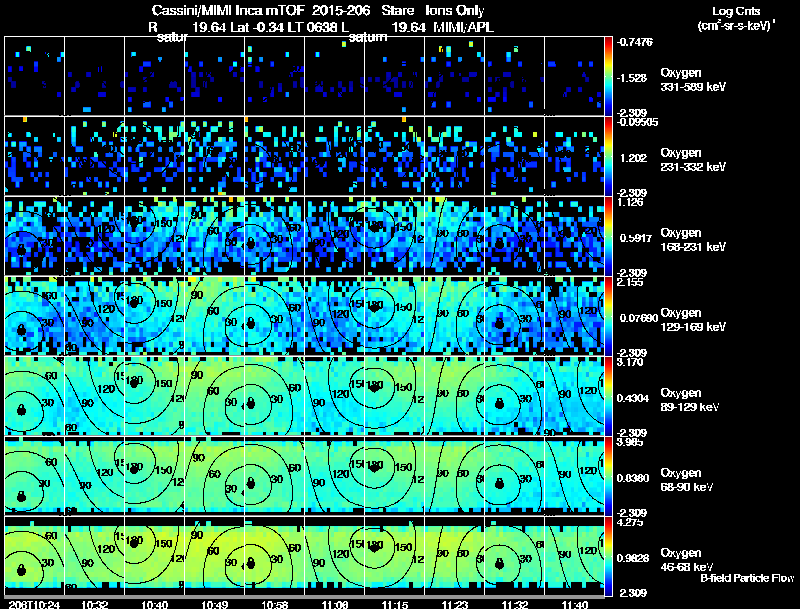This screenshot has width=800, height=609.
Task: Select the Oxygen 168-231 keV color scale
Action: coord(610,236)
